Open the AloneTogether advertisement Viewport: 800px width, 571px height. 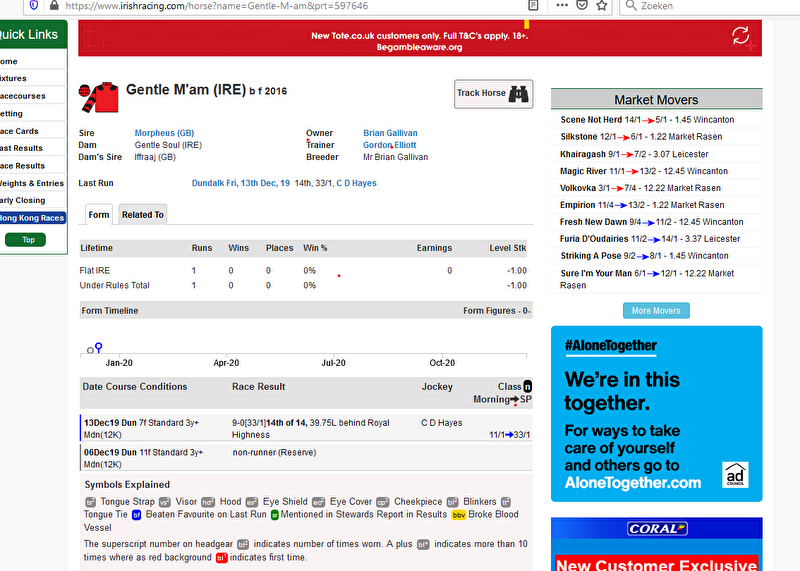(656, 414)
